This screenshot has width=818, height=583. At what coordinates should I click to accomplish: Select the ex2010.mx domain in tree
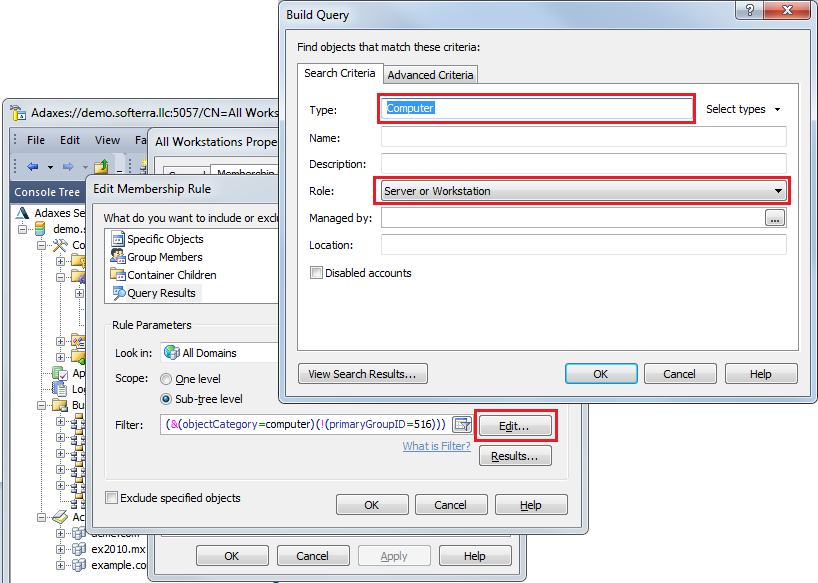[x=117, y=549]
